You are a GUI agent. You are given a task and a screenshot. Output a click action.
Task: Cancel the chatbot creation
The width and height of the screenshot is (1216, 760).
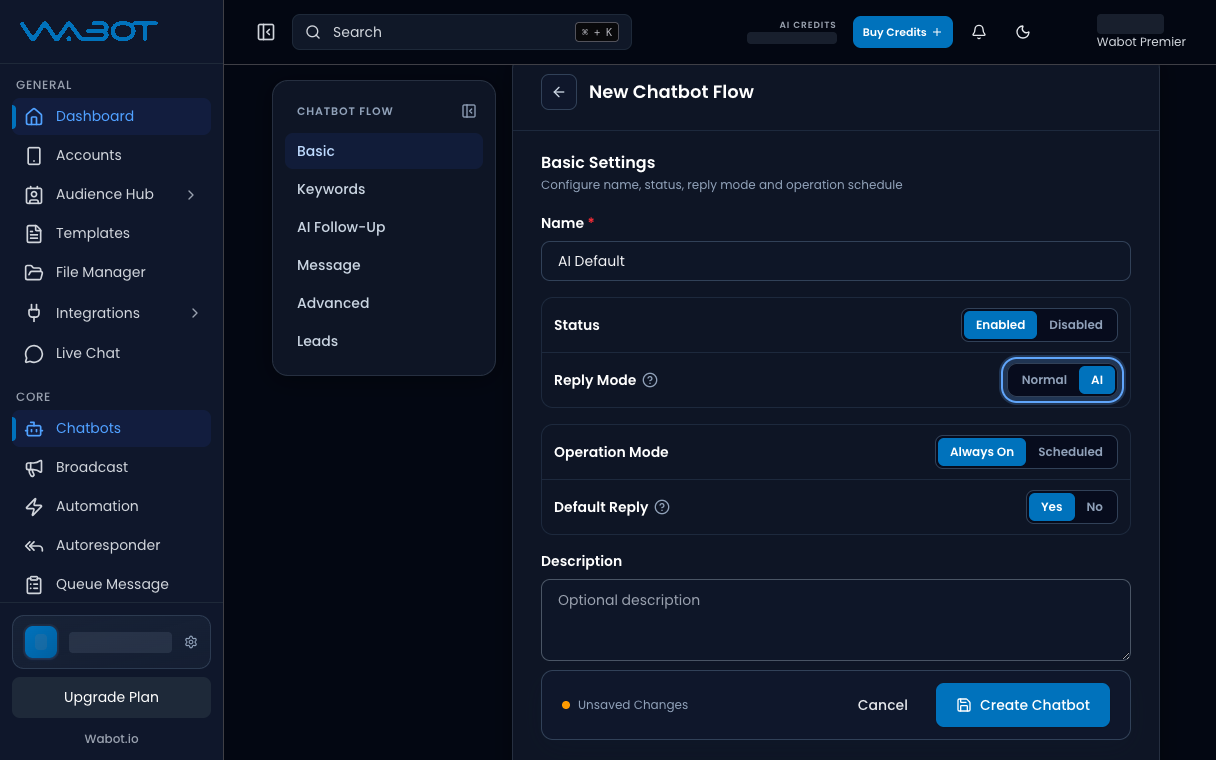tap(883, 705)
